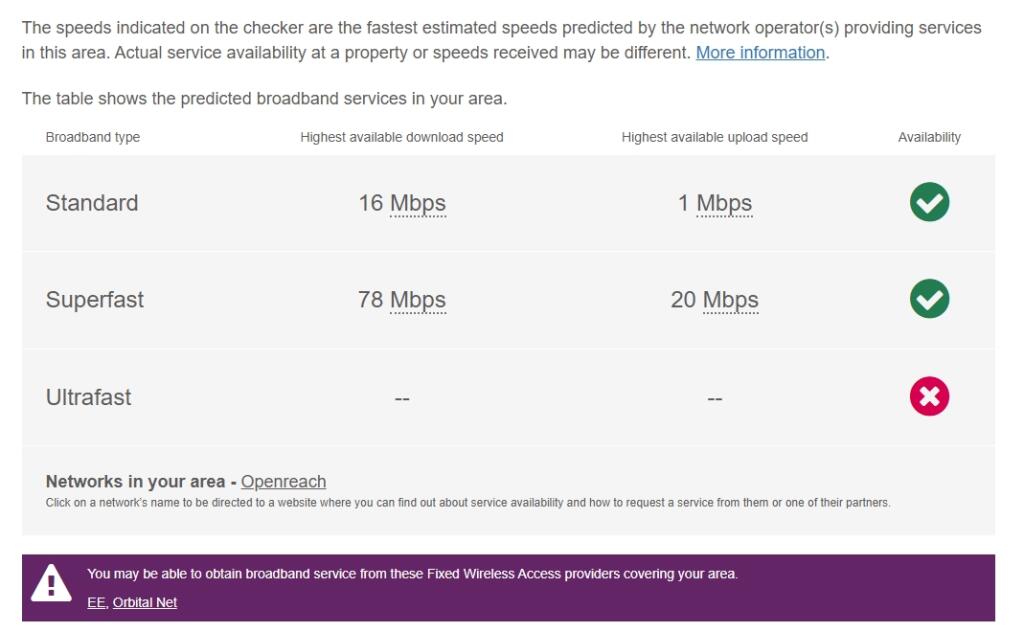Click the green availability checkmark for Superfast

(x=928, y=299)
